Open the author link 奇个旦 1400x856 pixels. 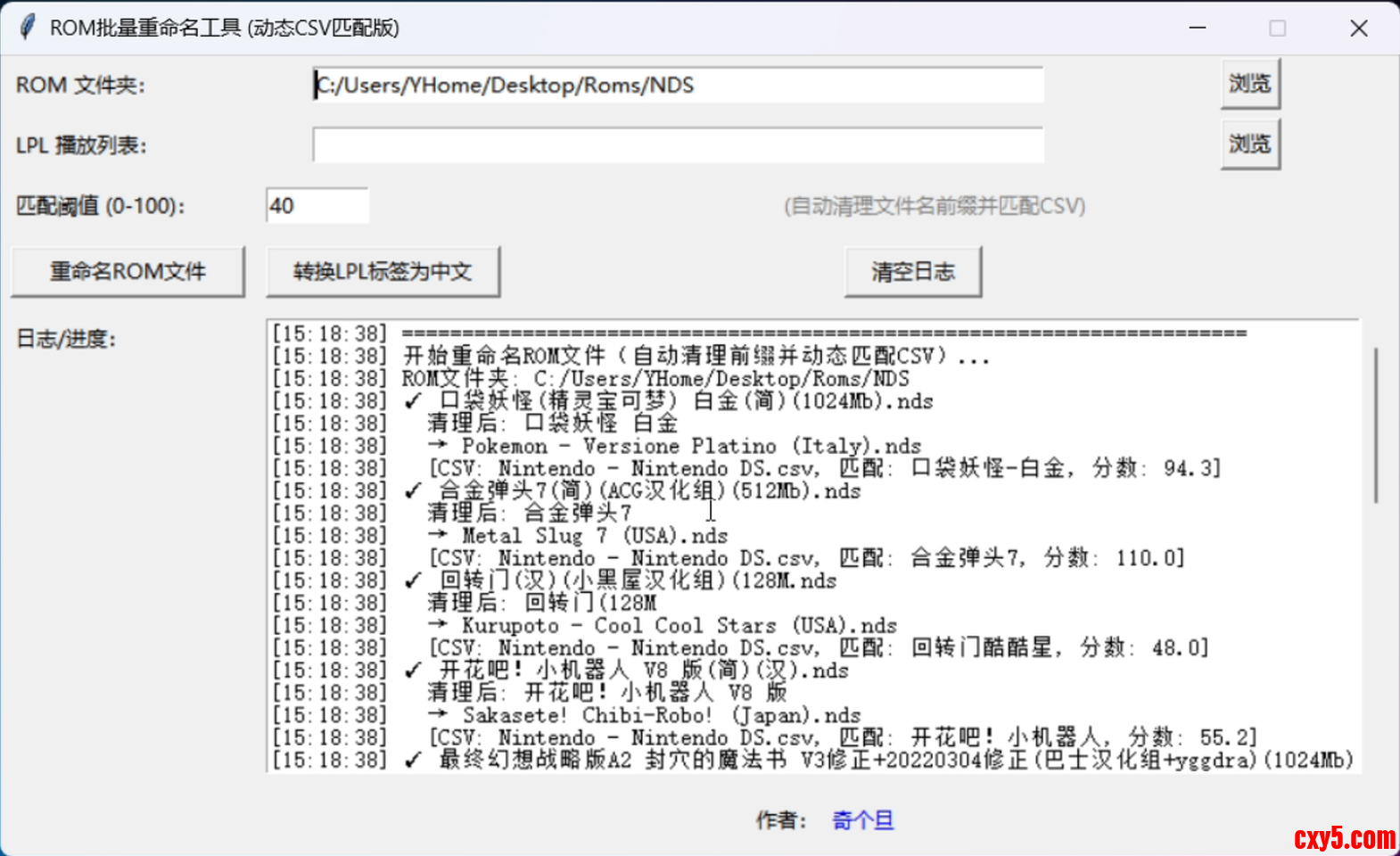point(862,820)
